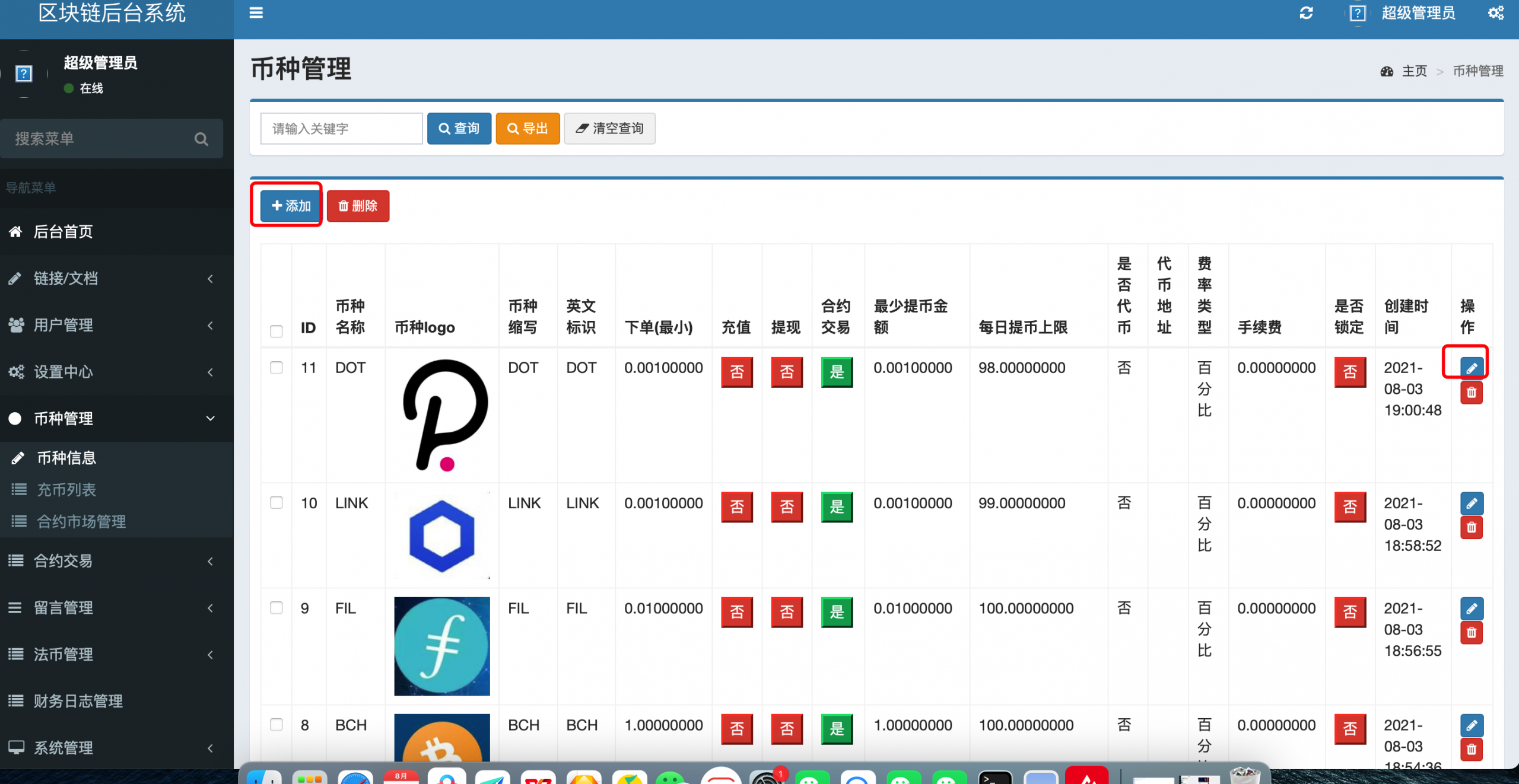Click the search icon in the sidebar menu search
Screen dimensions: 1519x784
(x=201, y=139)
